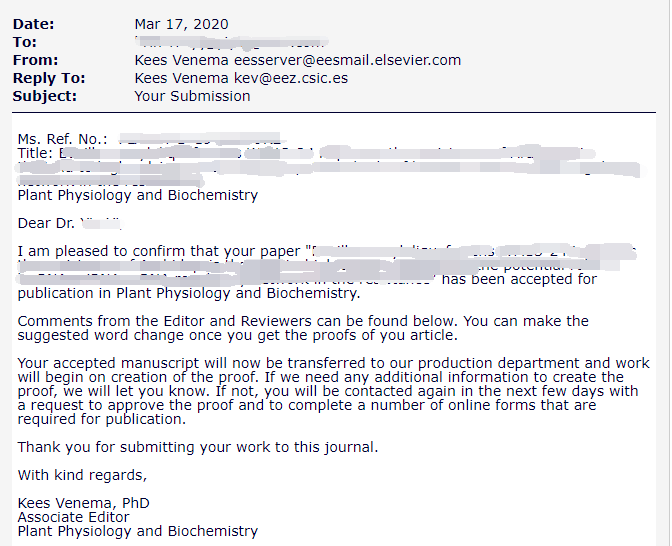
Task: Select the 'Kees Venema, PhD' signature name
Action: tap(84, 503)
